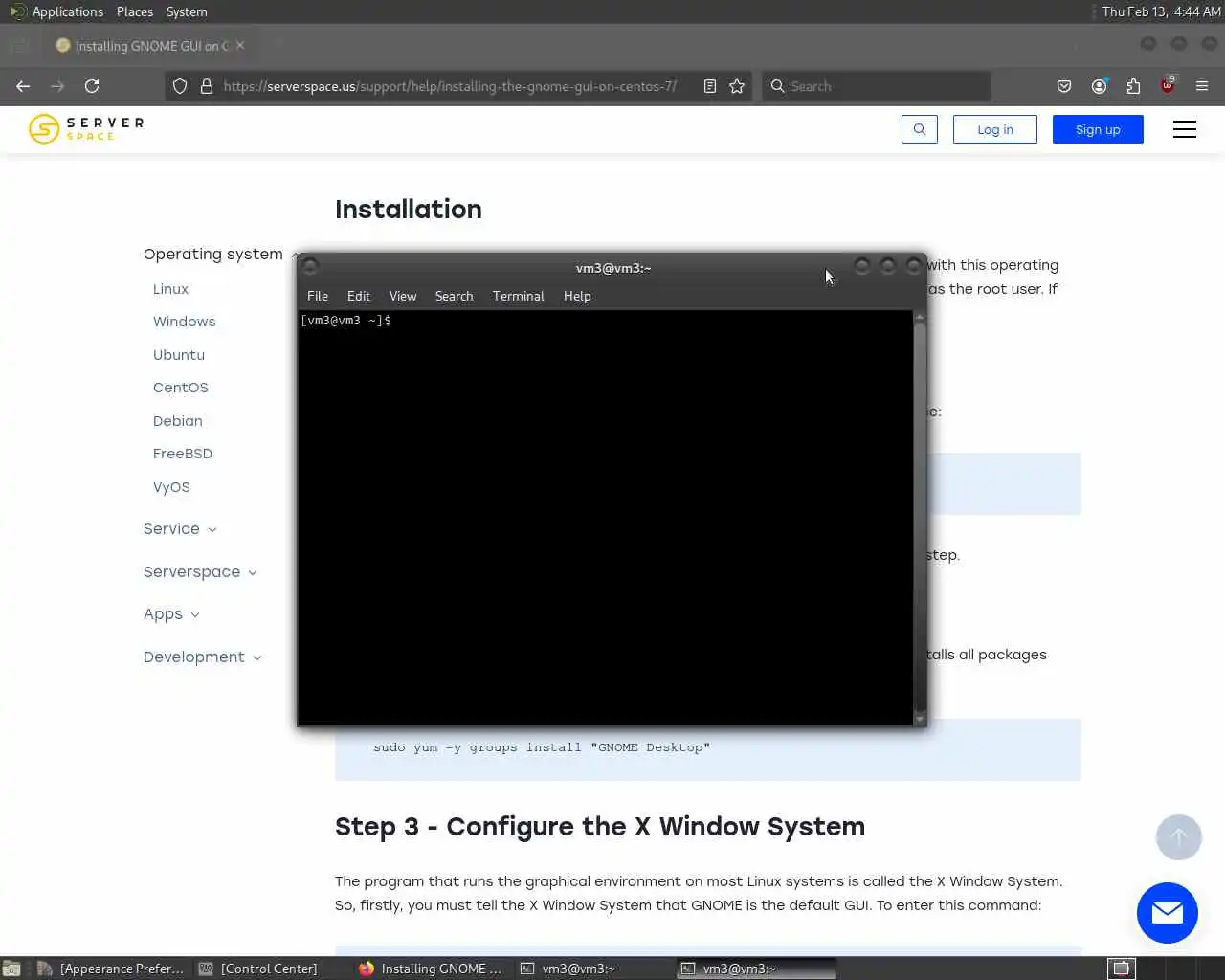Click the terminal vertical scrollbar
The height and width of the screenshot is (980, 1225).
pos(920,517)
